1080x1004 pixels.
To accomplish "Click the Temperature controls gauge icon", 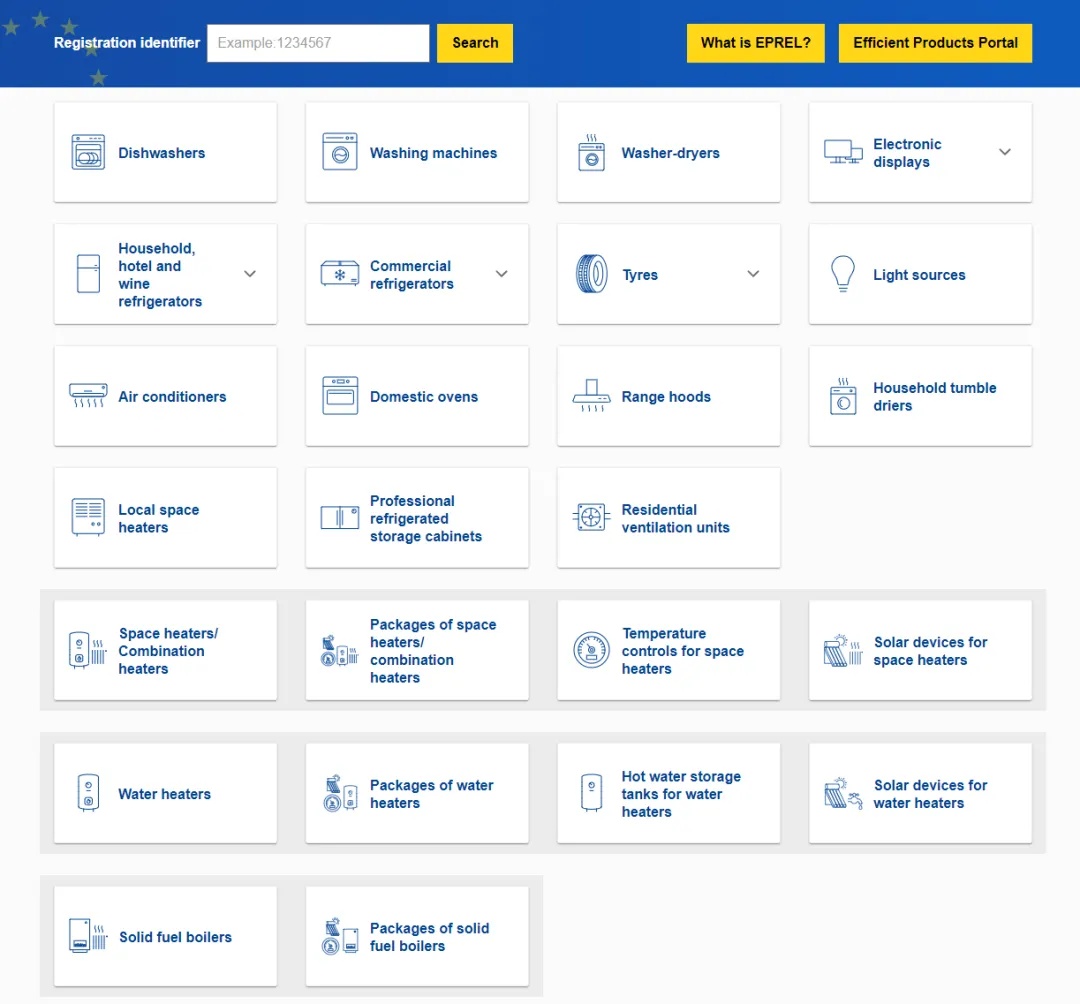I will [591, 650].
